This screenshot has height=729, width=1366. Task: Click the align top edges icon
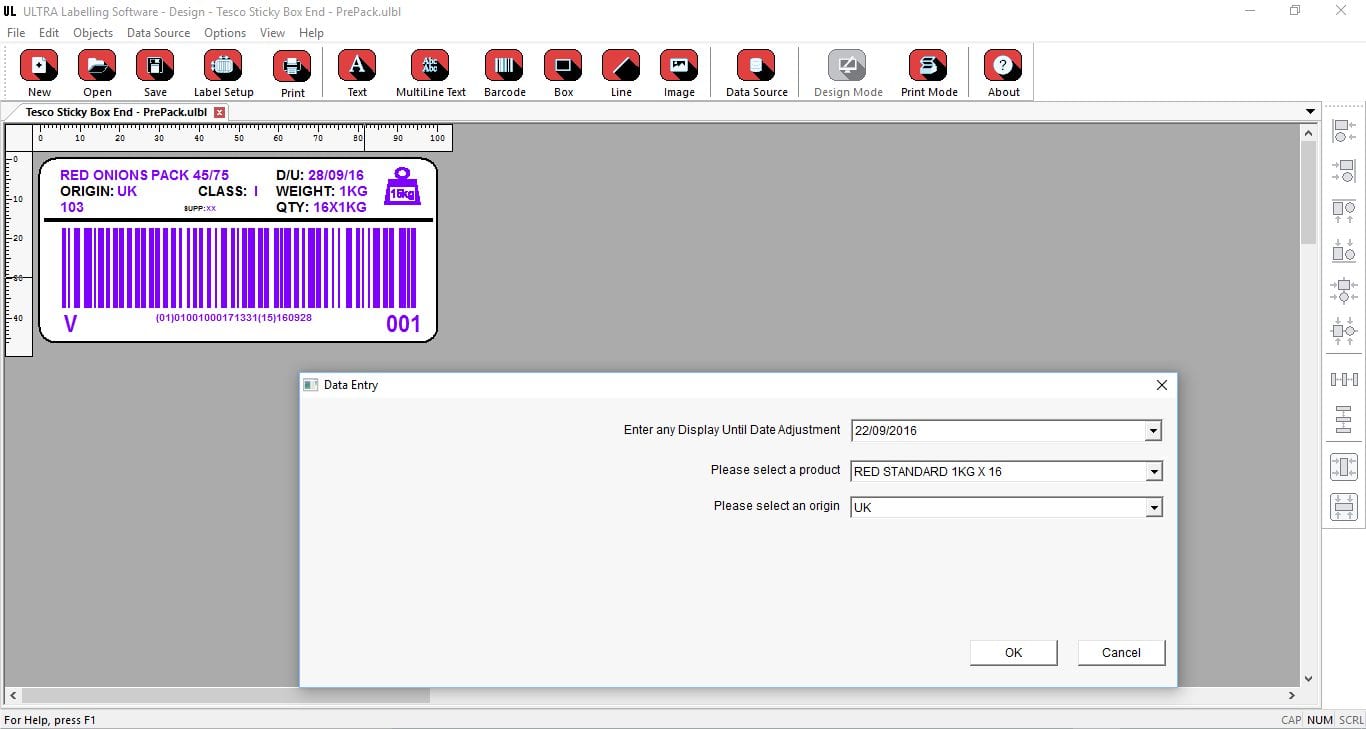point(1344,211)
